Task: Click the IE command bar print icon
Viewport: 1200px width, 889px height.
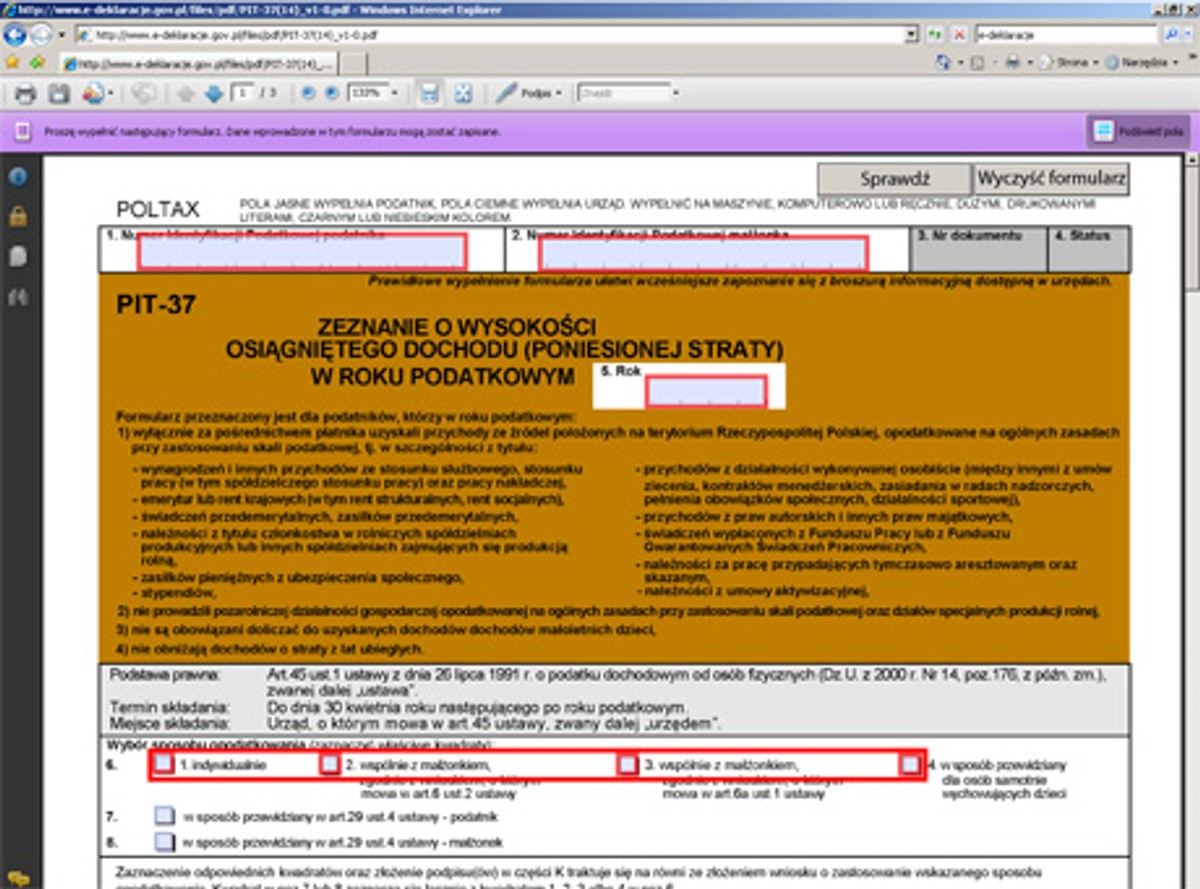Action: pos(1012,62)
